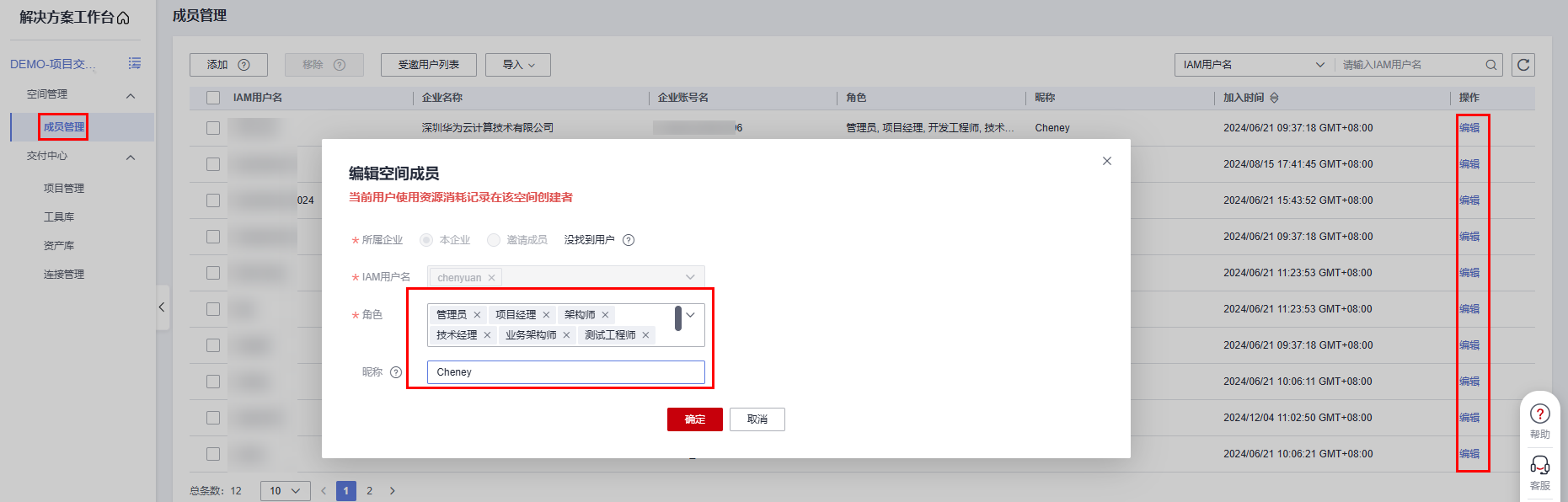Image resolution: width=1568 pixels, height=502 pixels.
Task: Select the 本企业 radio button
Action: tap(426, 240)
